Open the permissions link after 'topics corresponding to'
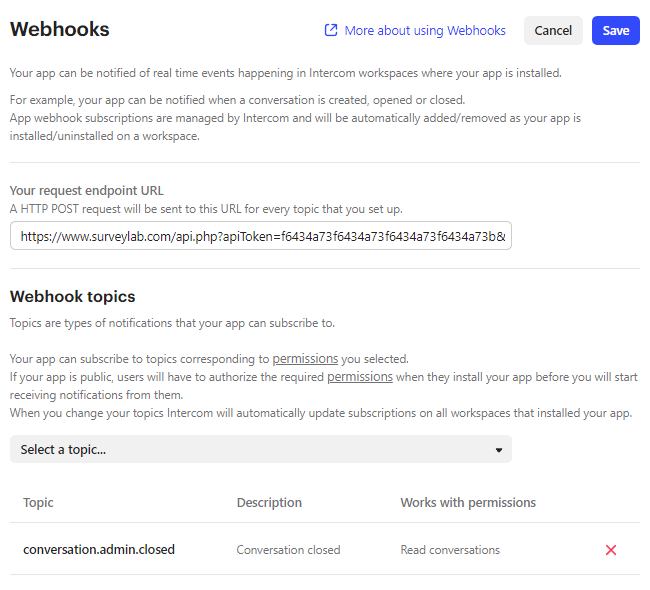Image resolution: width=650 pixels, height=590 pixels. click(305, 359)
